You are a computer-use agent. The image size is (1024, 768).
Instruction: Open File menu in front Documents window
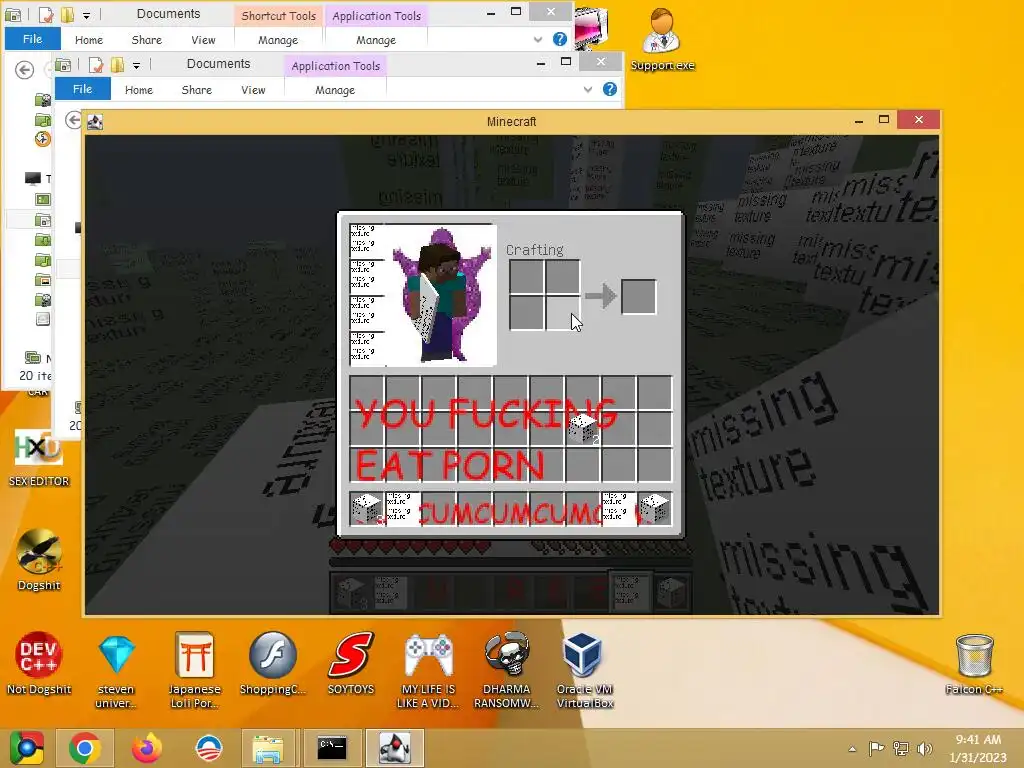pos(82,89)
